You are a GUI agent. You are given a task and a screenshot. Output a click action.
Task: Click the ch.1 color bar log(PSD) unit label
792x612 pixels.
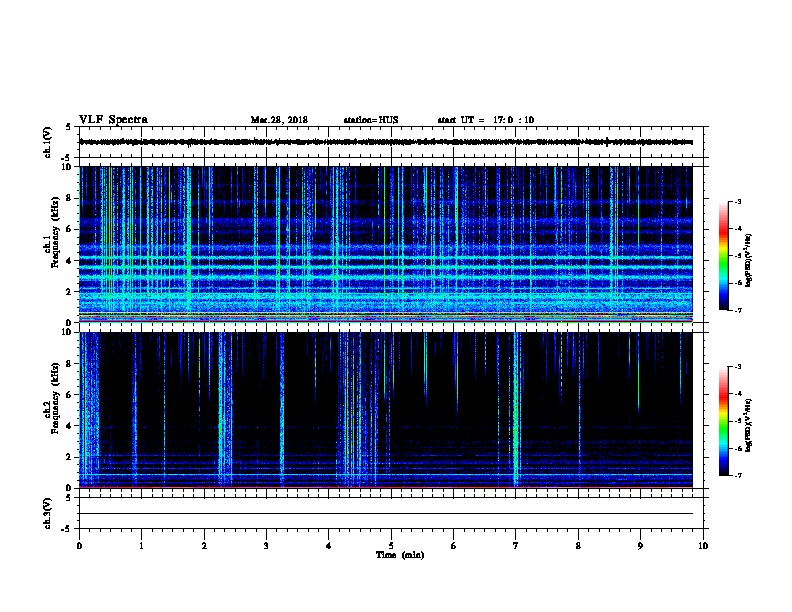tap(749, 260)
